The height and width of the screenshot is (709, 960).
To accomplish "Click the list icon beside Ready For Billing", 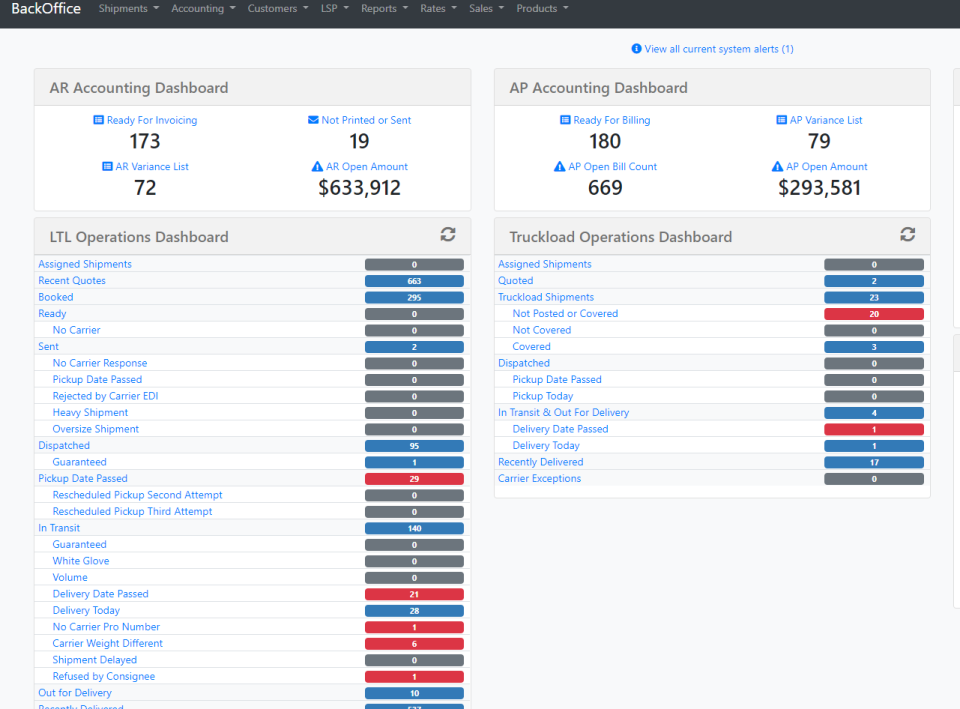I will pyautogui.click(x=564, y=119).
